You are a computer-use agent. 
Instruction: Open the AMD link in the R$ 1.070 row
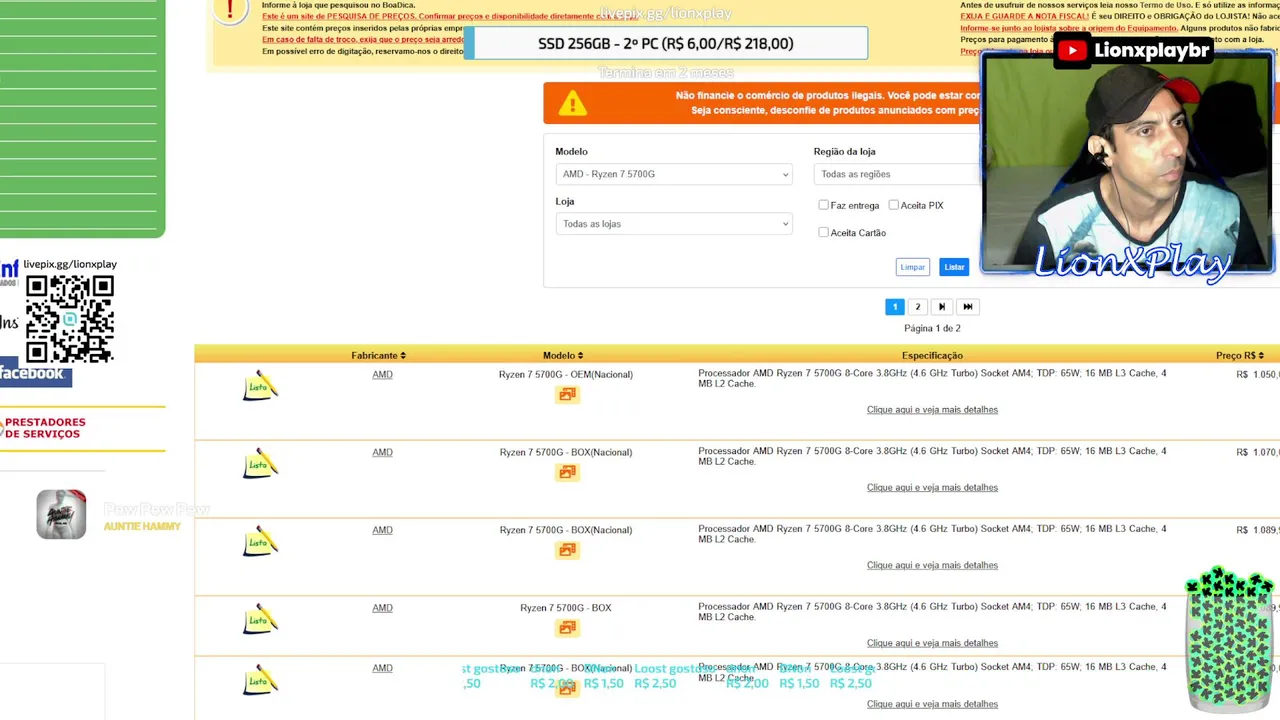pos(382,452)
